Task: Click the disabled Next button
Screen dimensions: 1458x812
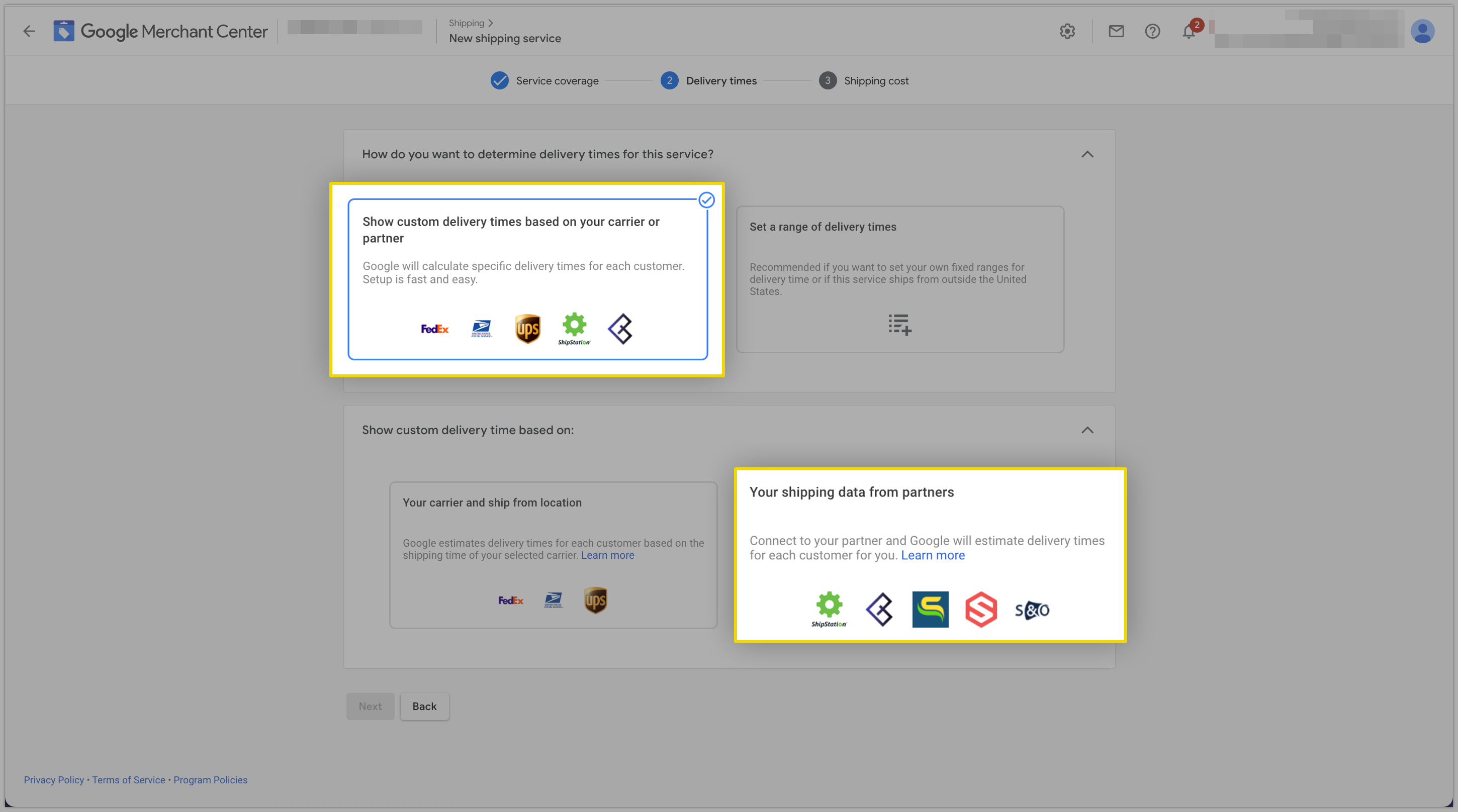Action: (x=370, y=706)
